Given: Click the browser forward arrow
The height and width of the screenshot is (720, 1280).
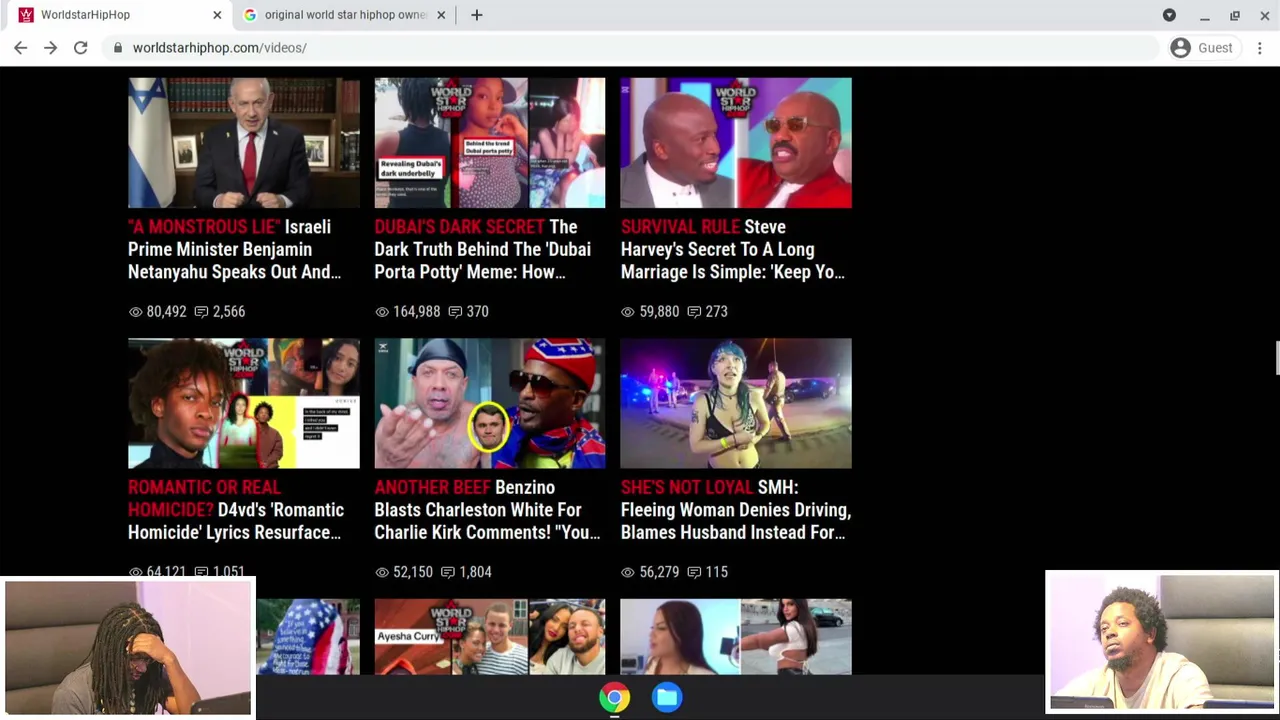Looking at the screenshot, I should point(51,47).
